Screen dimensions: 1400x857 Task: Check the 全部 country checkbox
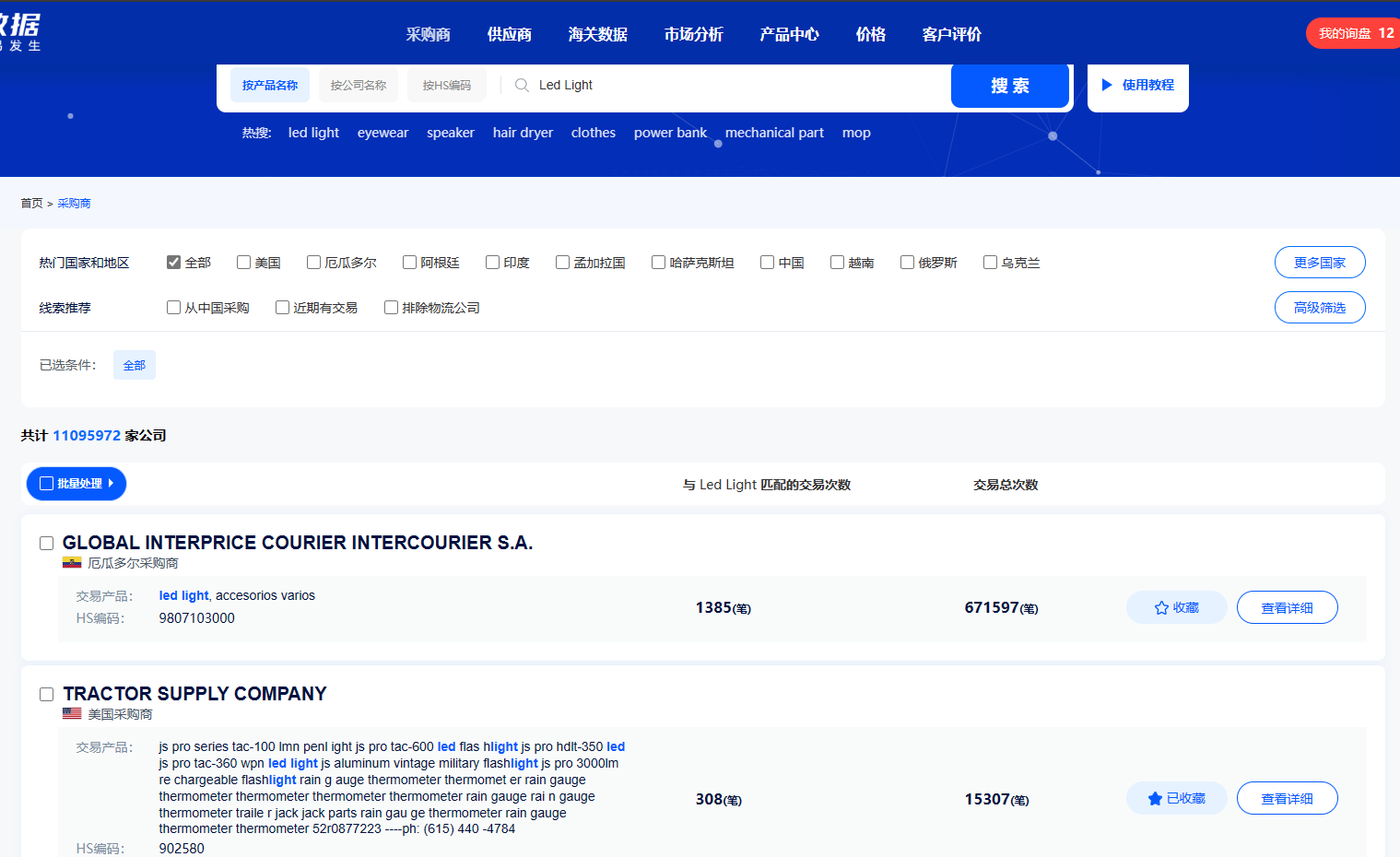tap(173, 263)
